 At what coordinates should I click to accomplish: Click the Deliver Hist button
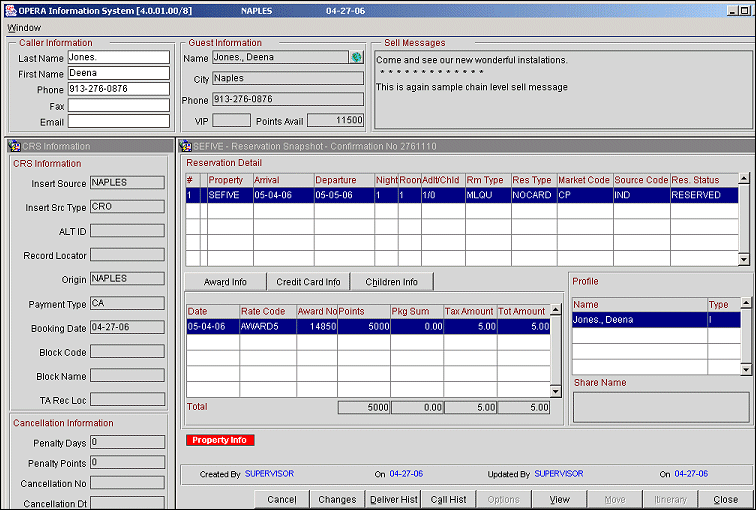tap(392, 499)
